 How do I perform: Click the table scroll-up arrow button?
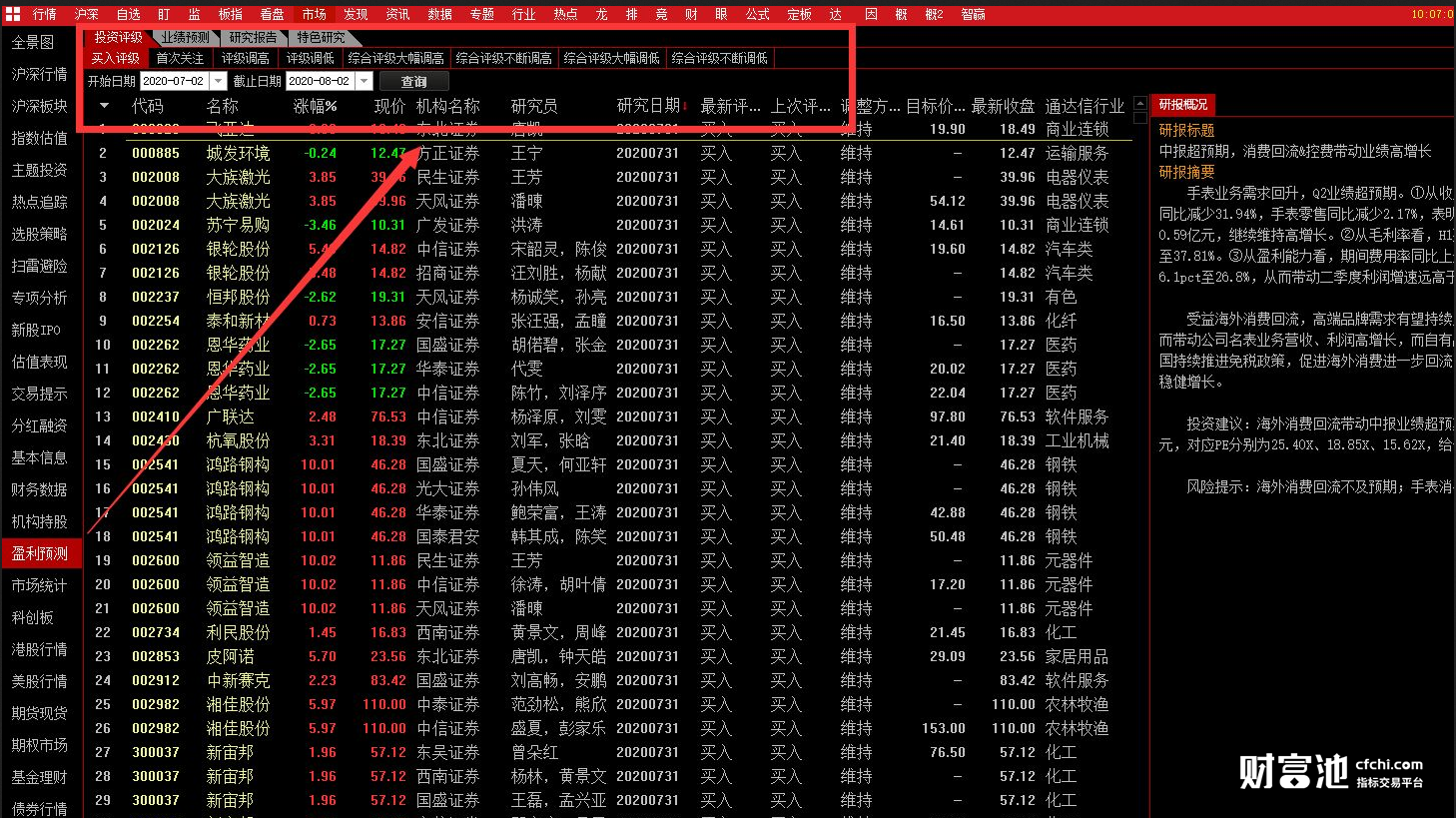[1140, 105]
